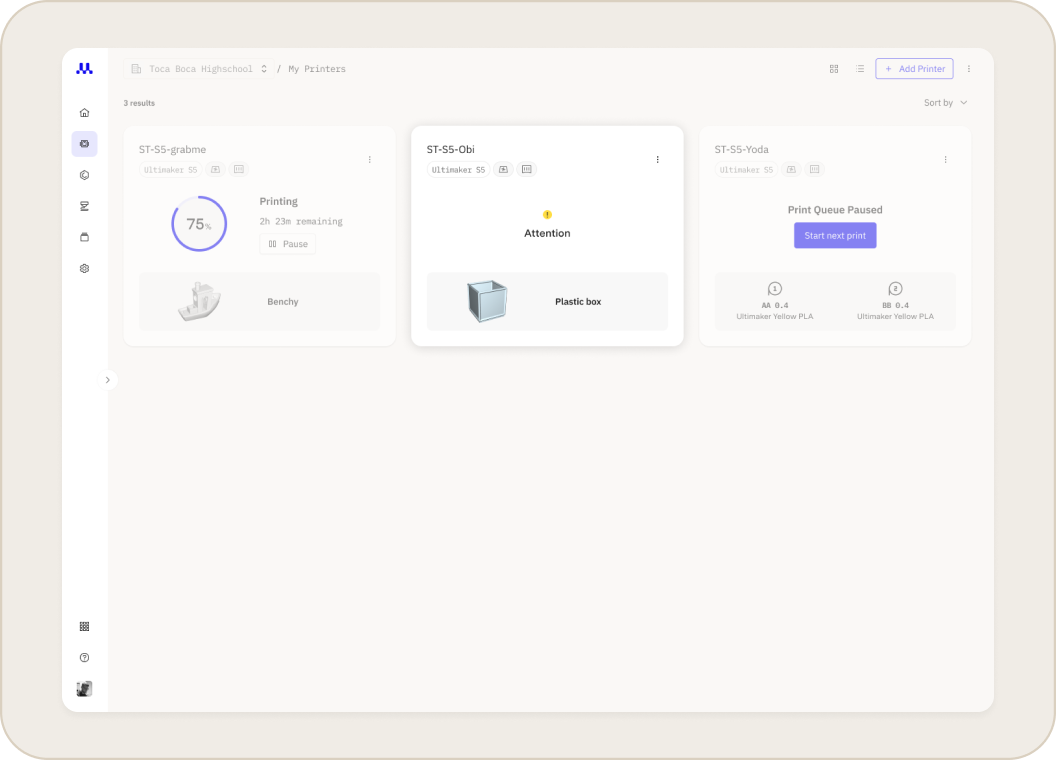
Task: Click extruder 1 icon on ST-S5-Yoda
Action: tap(774, 289)
